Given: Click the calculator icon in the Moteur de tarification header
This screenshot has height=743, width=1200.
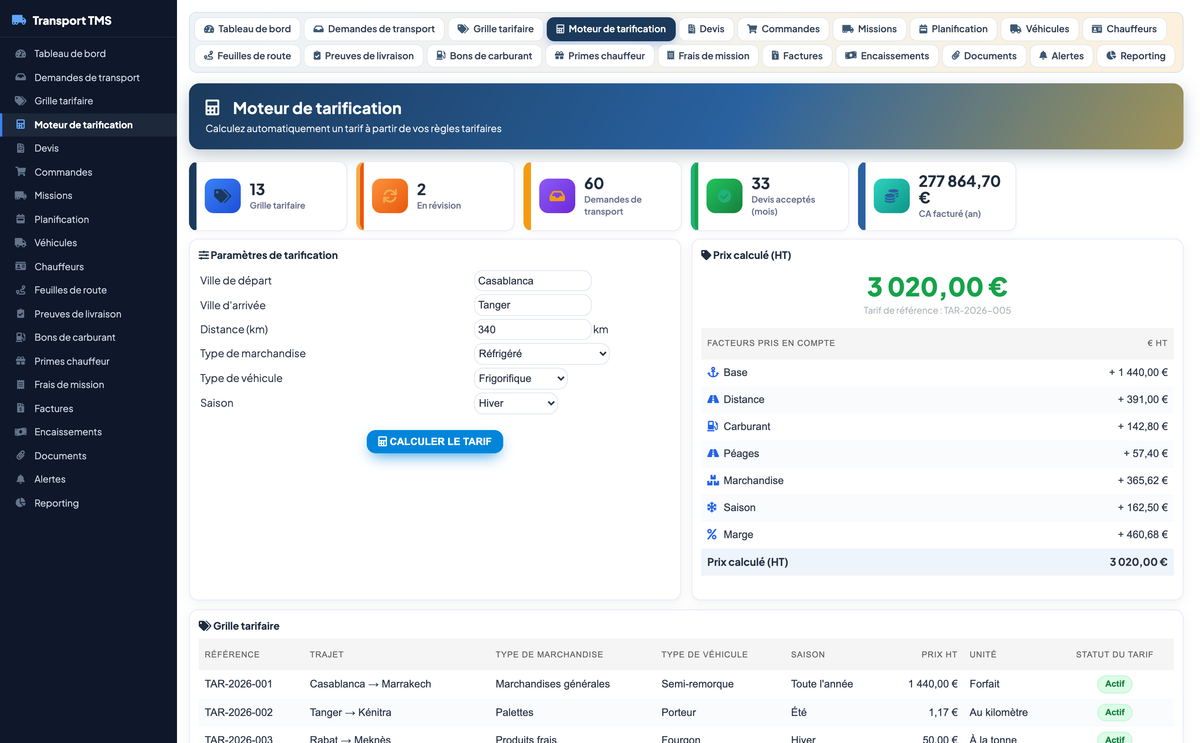Looking at the screenshot, I should [x=212, y=108].
